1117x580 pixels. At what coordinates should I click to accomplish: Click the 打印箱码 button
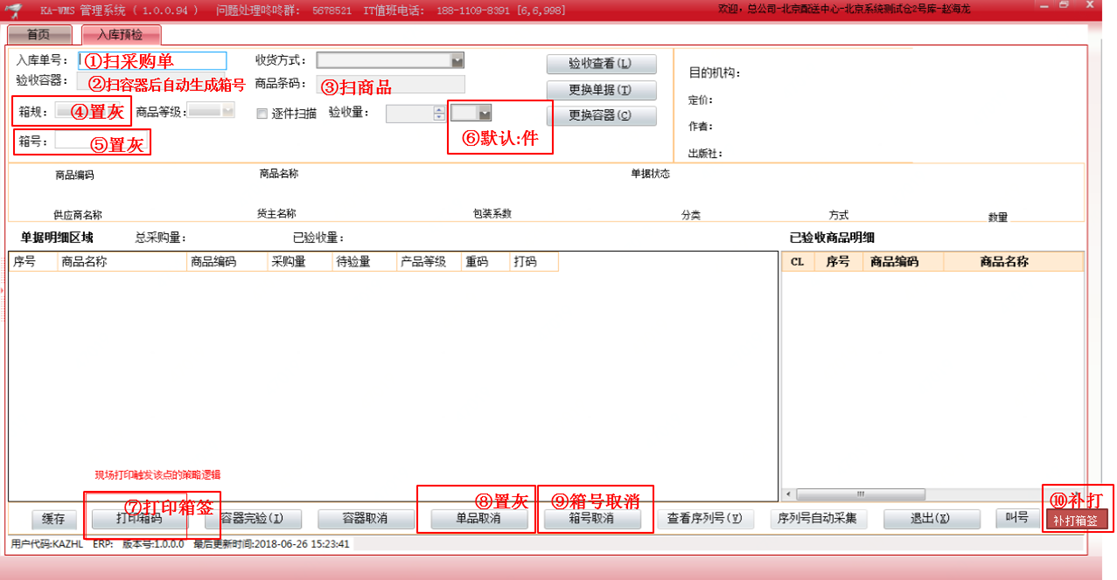(140, 519)
